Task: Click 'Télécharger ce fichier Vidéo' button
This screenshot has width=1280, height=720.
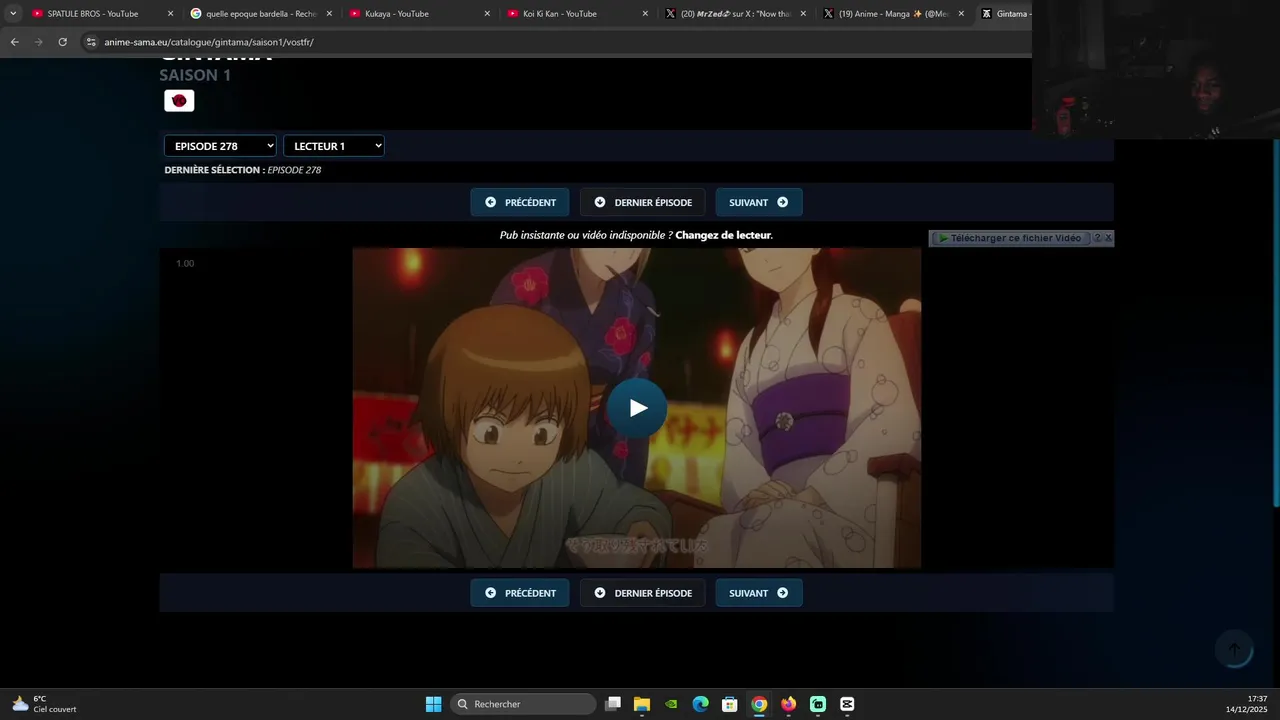Action: pyautogui.click(x=1010, y=238)
